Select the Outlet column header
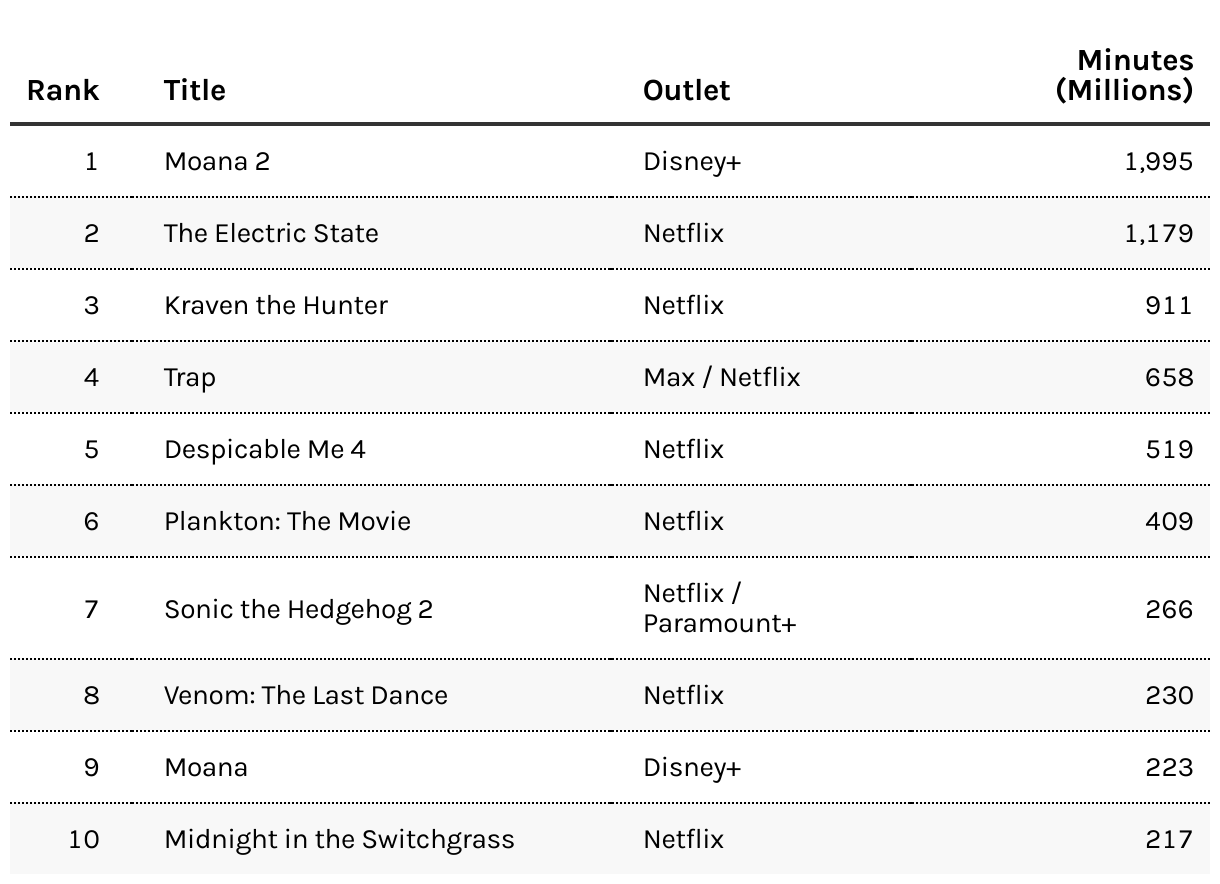Screen dimensions: 1220x884 686,90
